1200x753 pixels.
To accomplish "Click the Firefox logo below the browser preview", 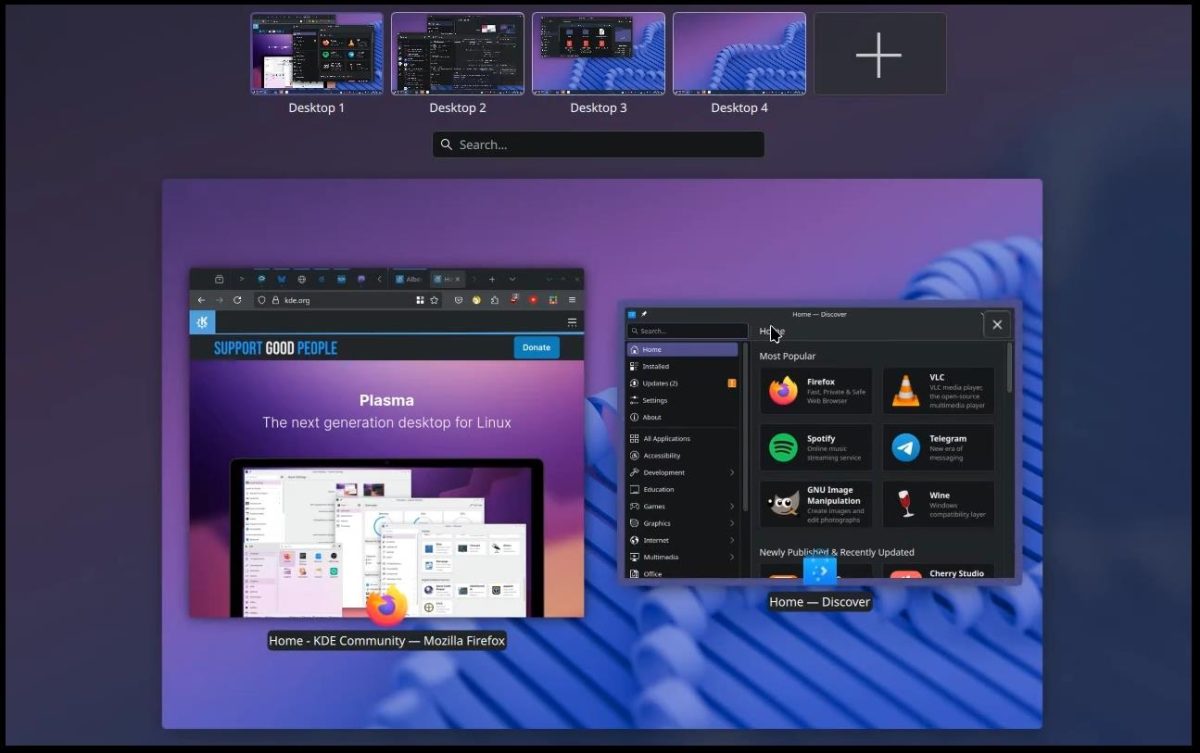I will point(386,605).
